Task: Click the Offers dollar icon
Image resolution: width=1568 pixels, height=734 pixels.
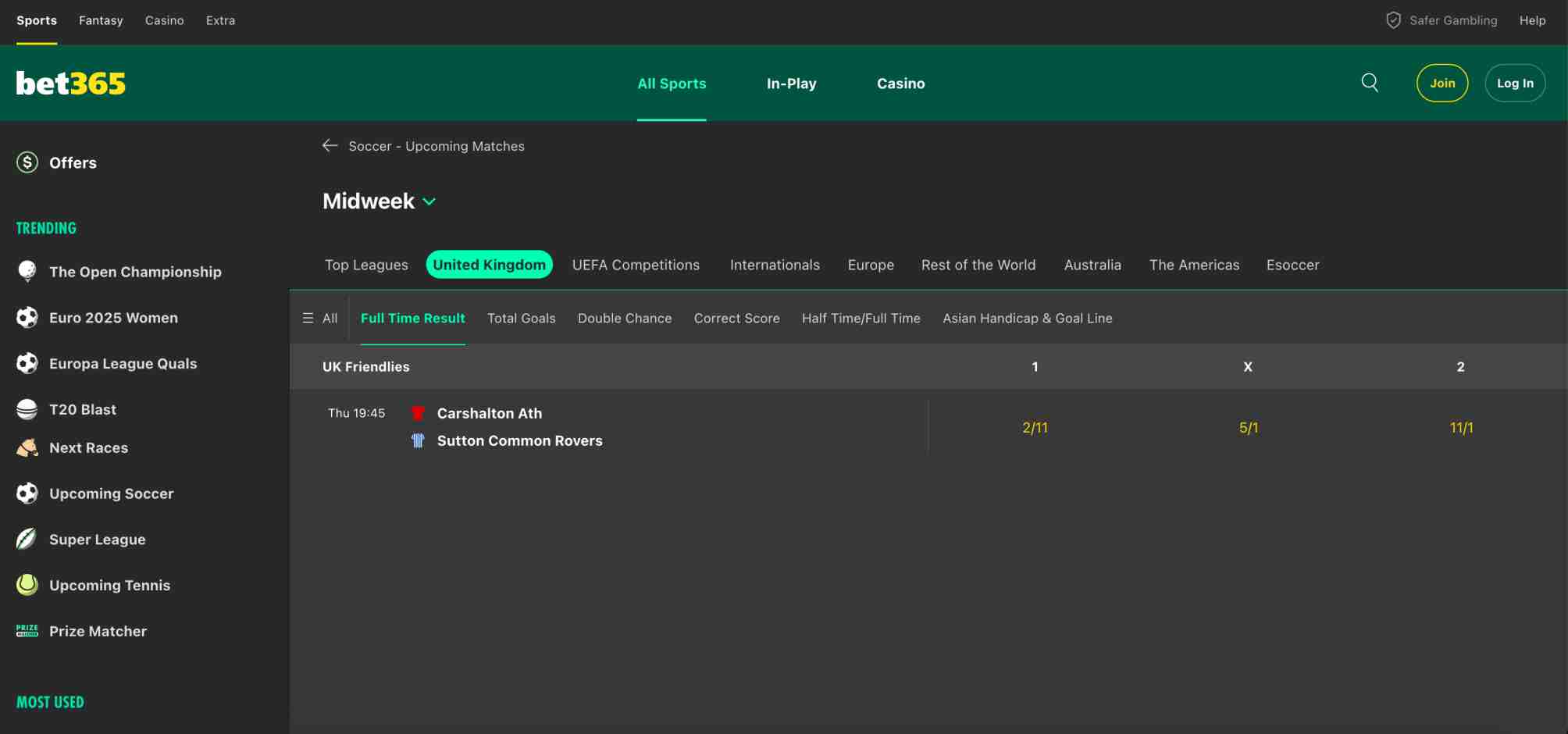Action: coord(27,162)
